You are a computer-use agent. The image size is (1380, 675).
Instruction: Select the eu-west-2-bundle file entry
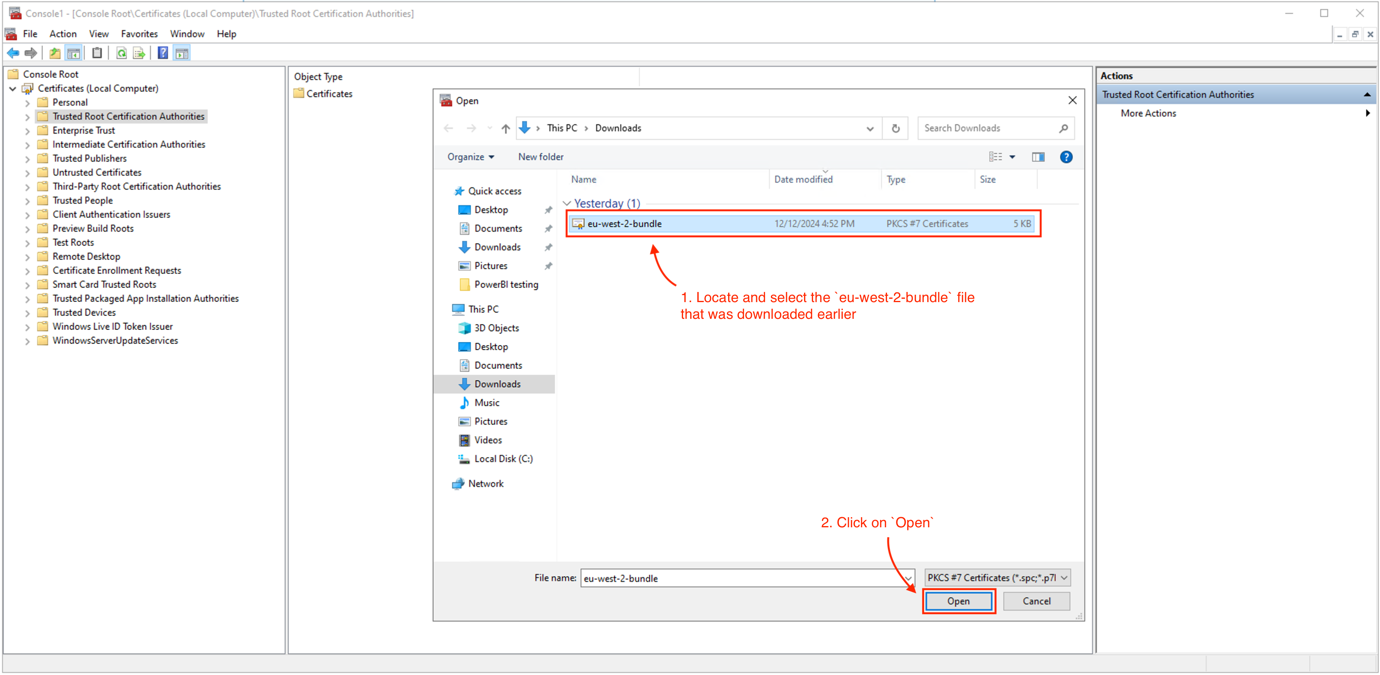point(640,223)
